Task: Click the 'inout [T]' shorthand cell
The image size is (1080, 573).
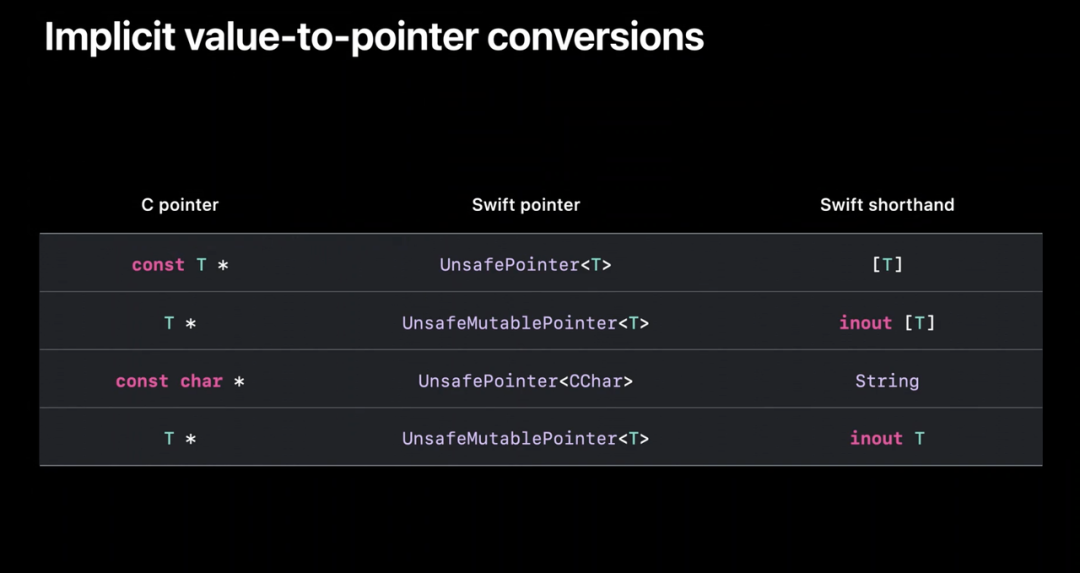Action: [x=887, y=323]
